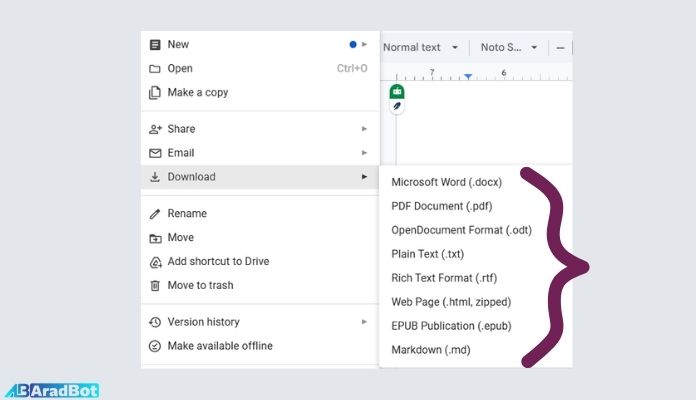This screenshot has width=696, height=400.
Task: Click the Move to trash bin icon
Action: click(155, 286)
